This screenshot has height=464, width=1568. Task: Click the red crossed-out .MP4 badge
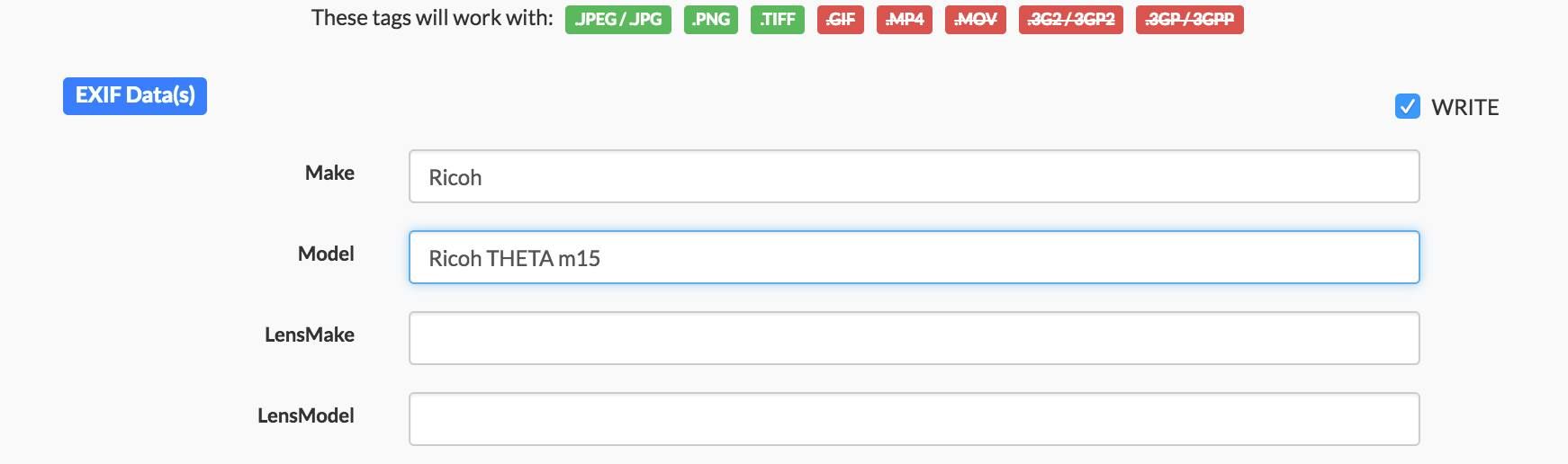click(904, 20)
